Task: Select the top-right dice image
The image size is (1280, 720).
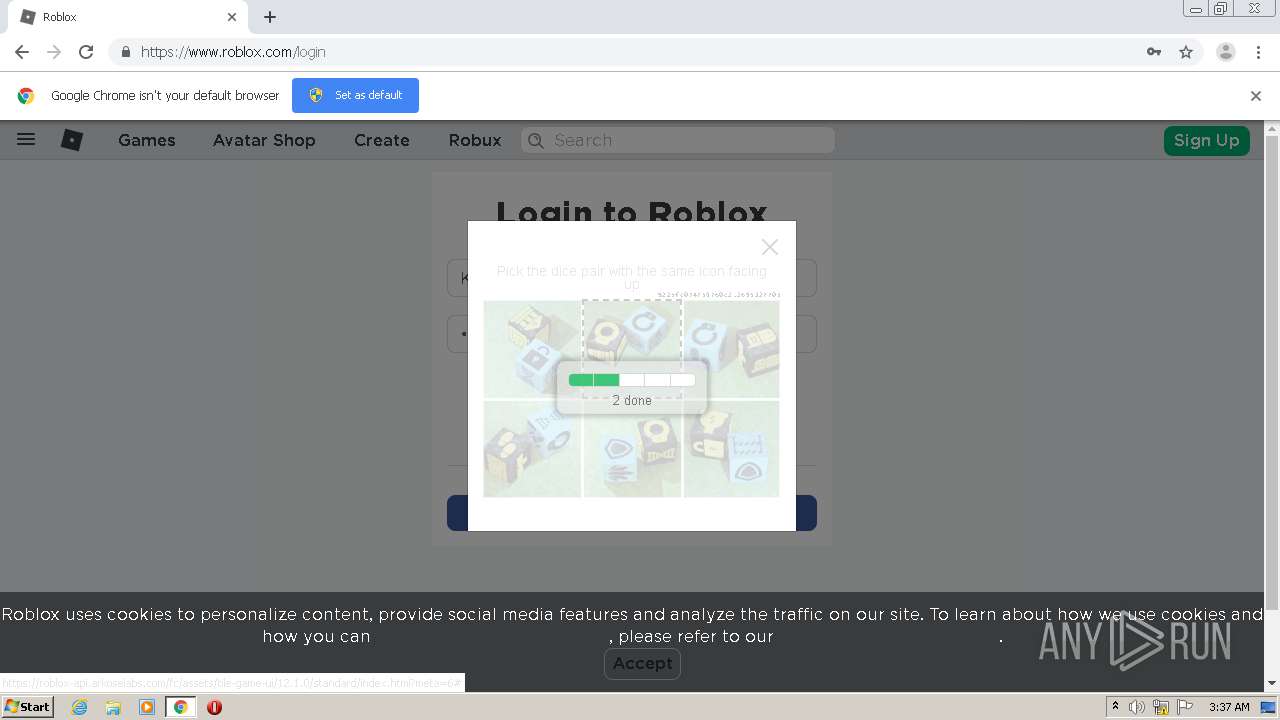Action: pyautogui.click(x=731, y=349)
